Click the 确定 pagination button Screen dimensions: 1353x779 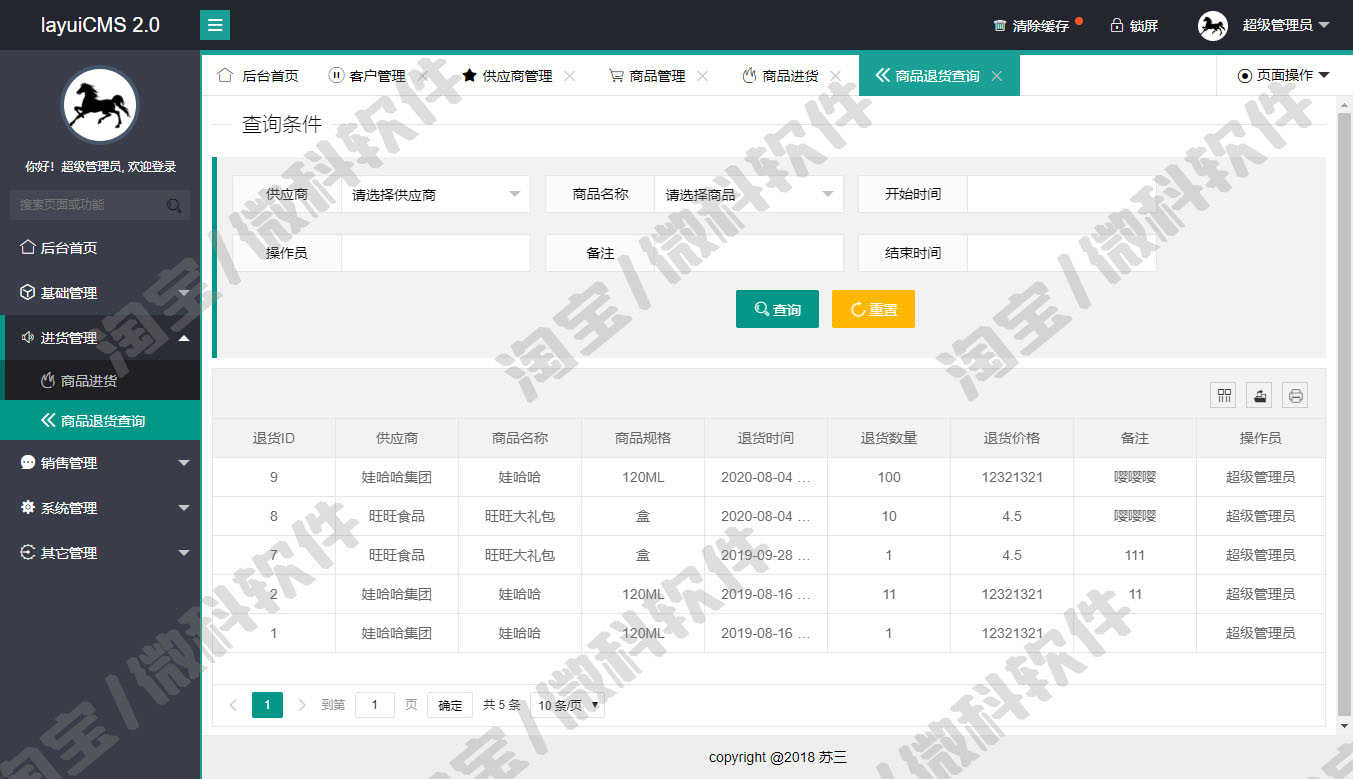pos(450,705)
